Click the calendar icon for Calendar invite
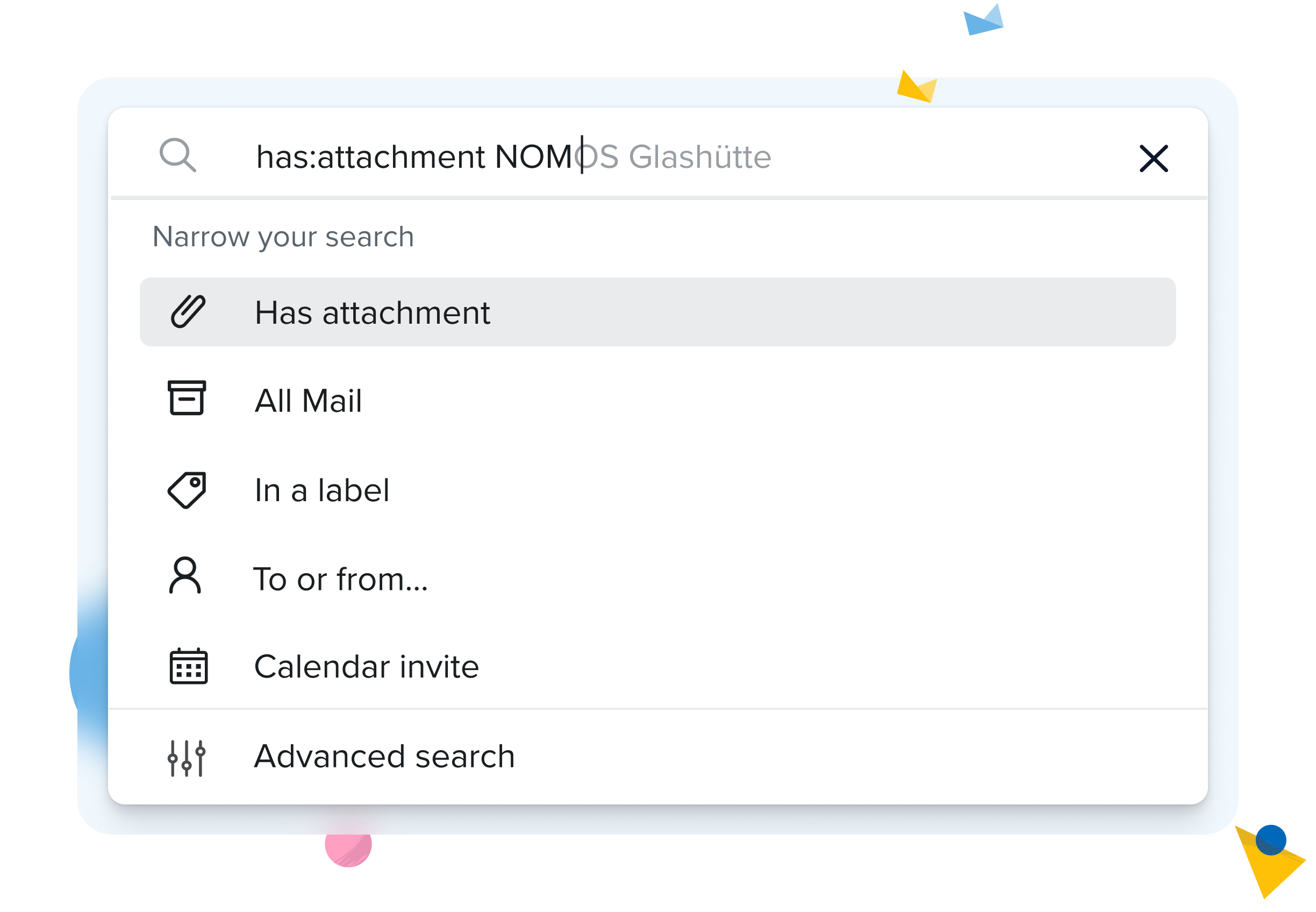1316x912 pixels. pyautogui.click(x=189, y=666)
